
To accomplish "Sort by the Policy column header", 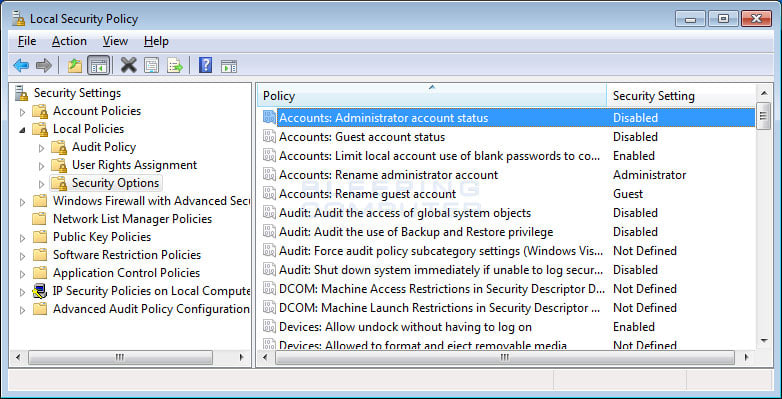I will [432, 96].
